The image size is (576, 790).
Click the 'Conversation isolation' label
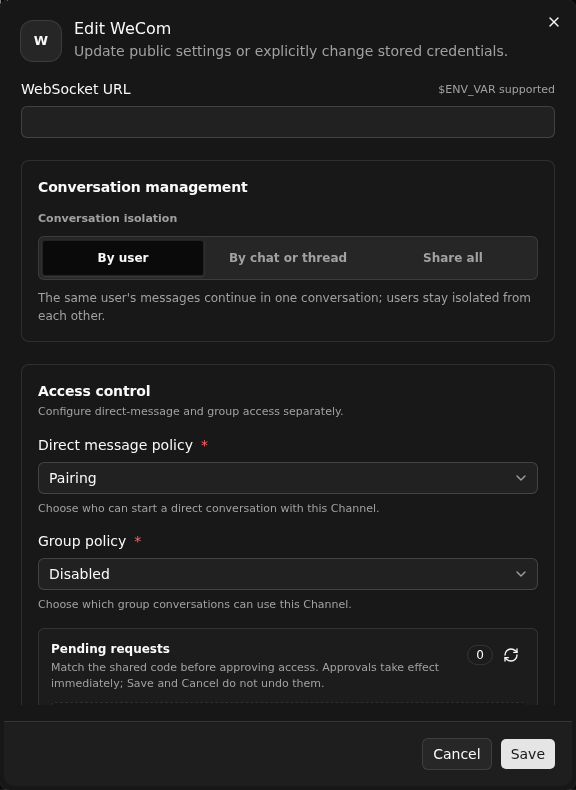(107, 218)
